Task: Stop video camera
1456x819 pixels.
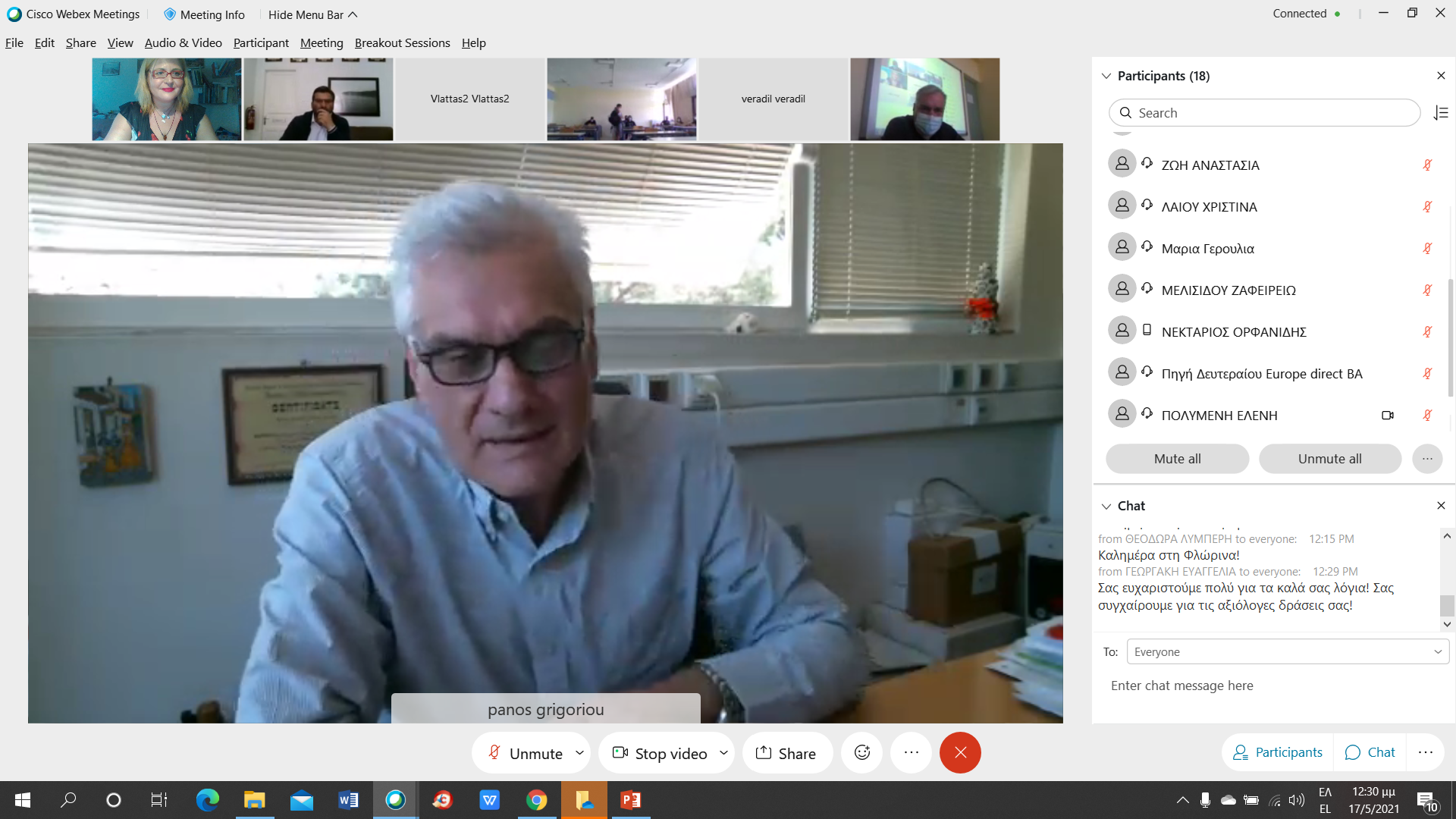Action: [660, 753]
